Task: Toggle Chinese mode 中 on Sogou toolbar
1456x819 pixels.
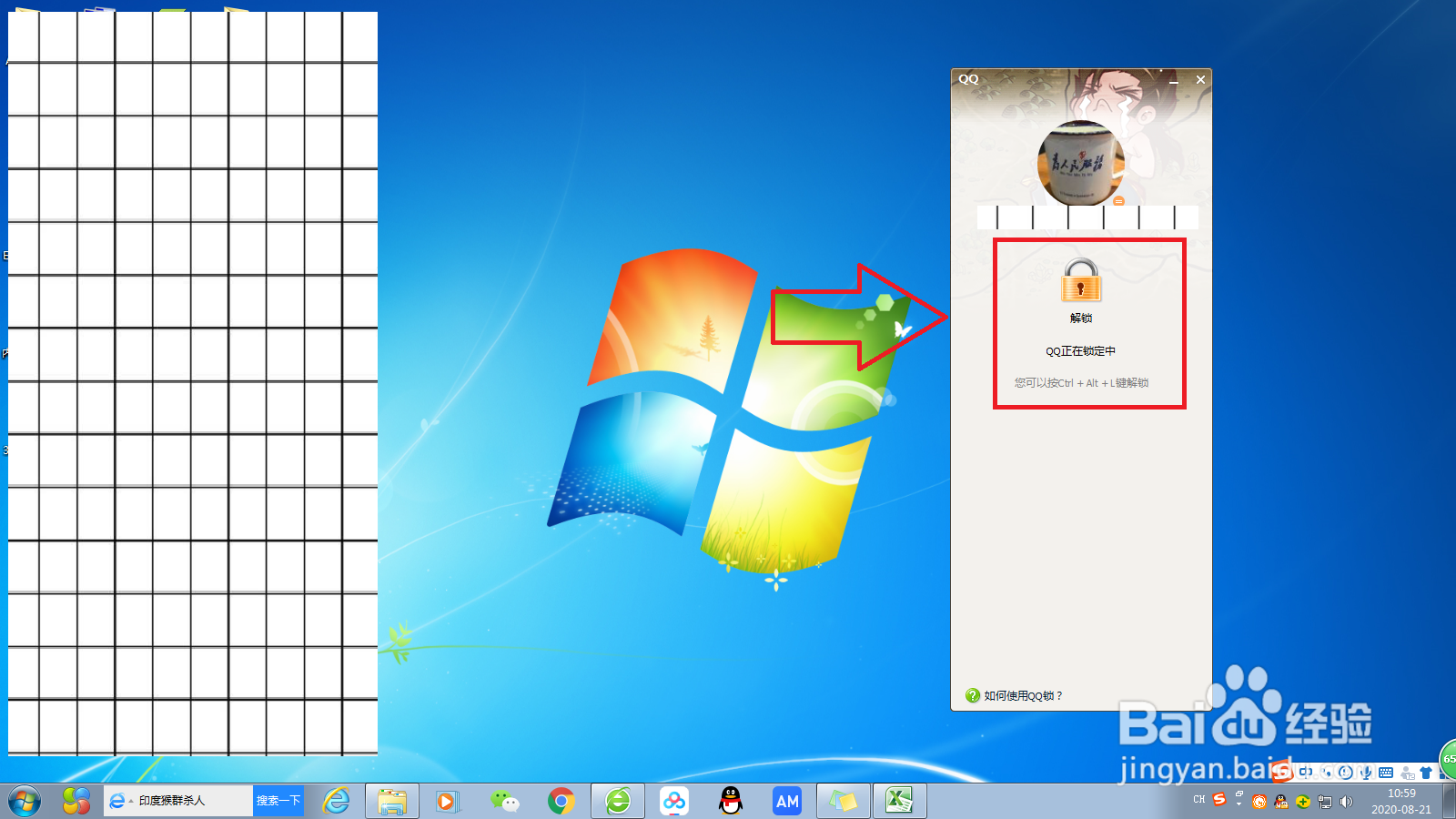Action: click(1306, 772)
